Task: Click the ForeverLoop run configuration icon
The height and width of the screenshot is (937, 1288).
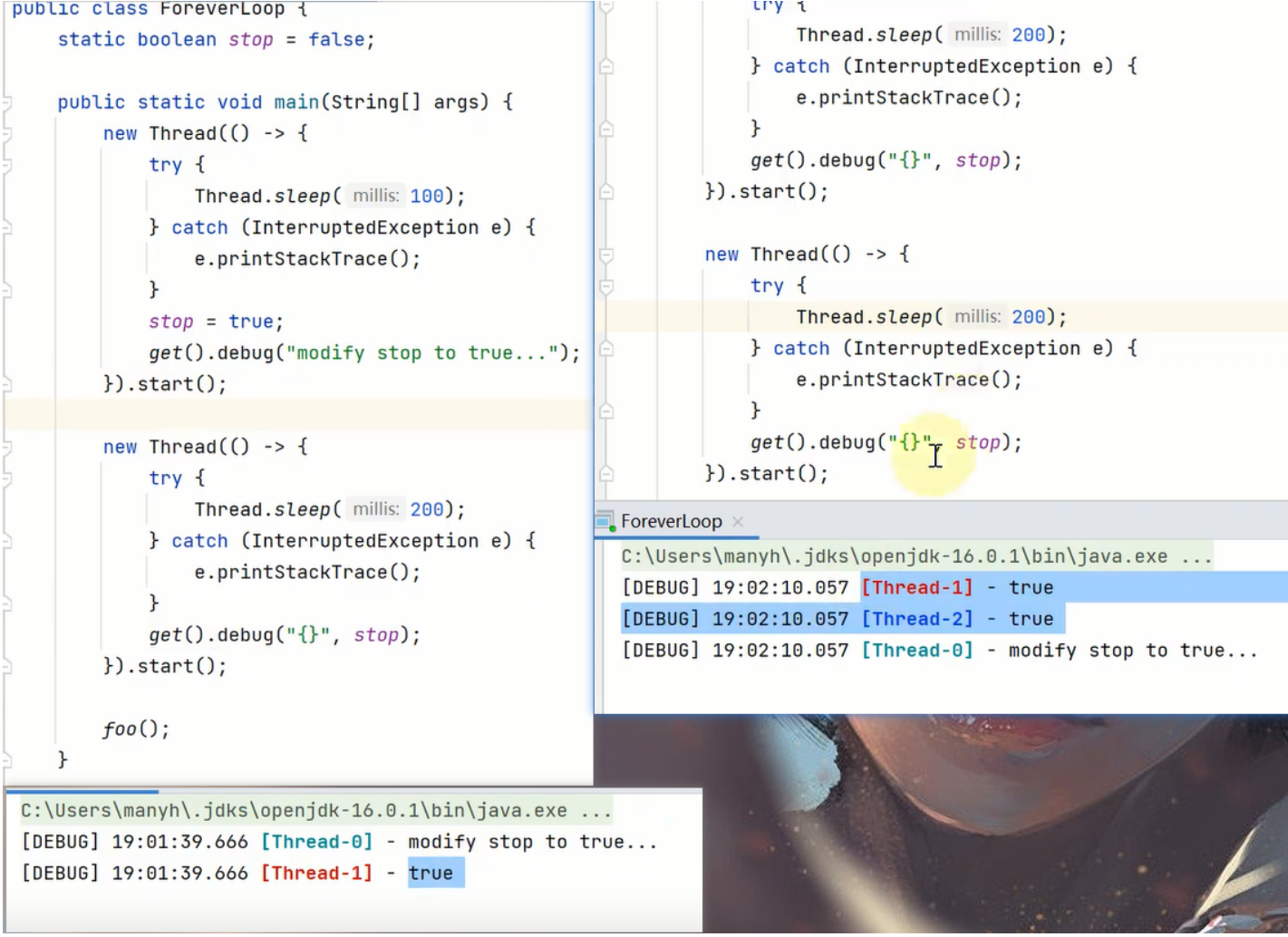Action: coord(605,521)
